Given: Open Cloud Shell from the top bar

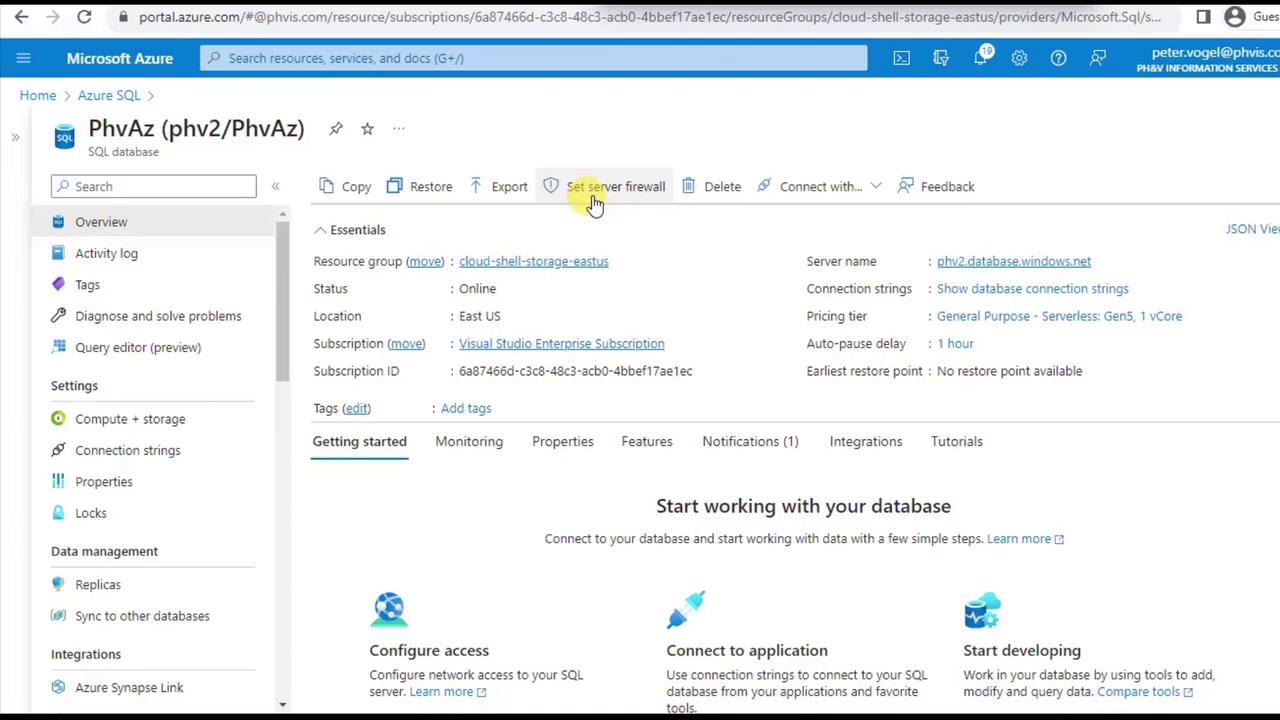Looking at the screenshot, I should [902, 58].
